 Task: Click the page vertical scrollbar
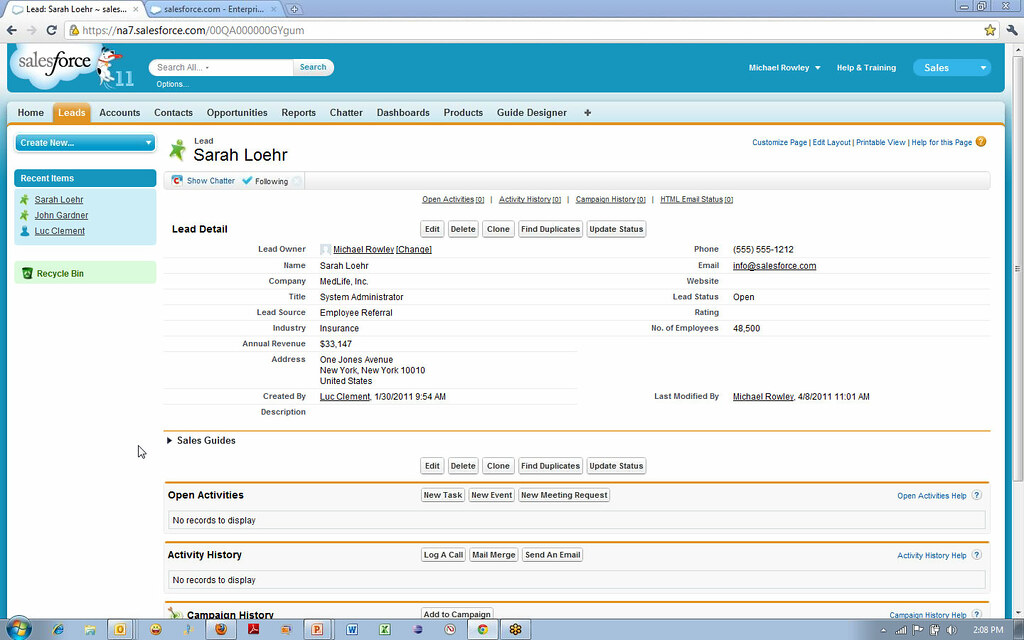click(x=1017, y=268)
